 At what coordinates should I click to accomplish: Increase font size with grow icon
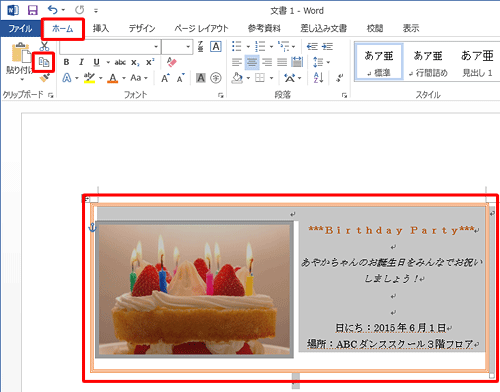pyautogui.click(x=165, y=78)
